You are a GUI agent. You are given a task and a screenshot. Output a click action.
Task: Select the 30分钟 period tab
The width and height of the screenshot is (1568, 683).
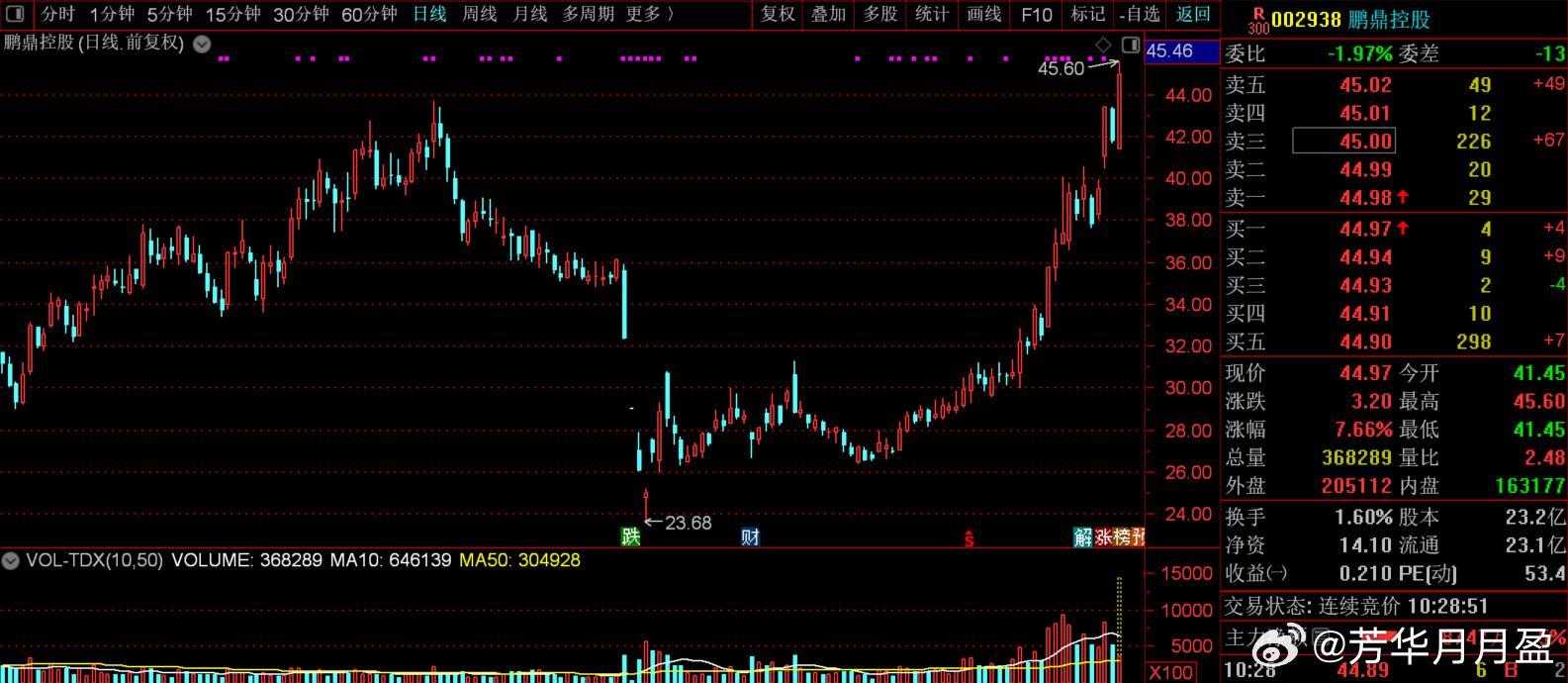[x=301, y=14]
